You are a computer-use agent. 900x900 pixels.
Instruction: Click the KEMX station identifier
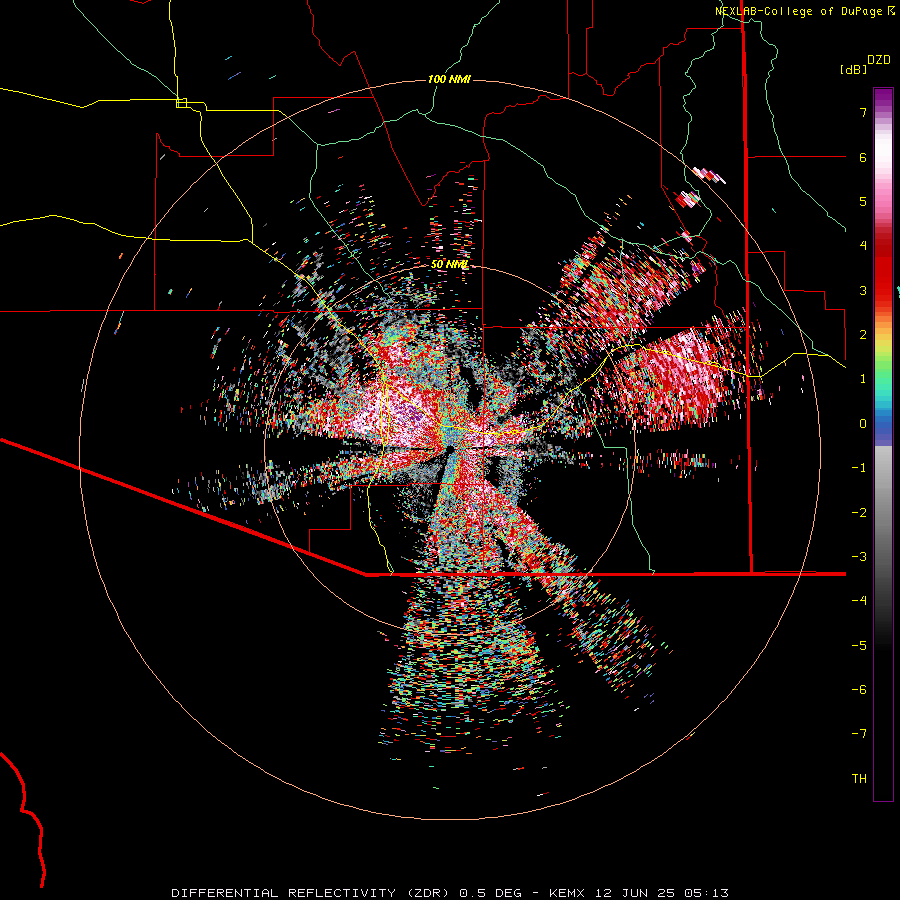pyautogui.click(x=569, y=893)
